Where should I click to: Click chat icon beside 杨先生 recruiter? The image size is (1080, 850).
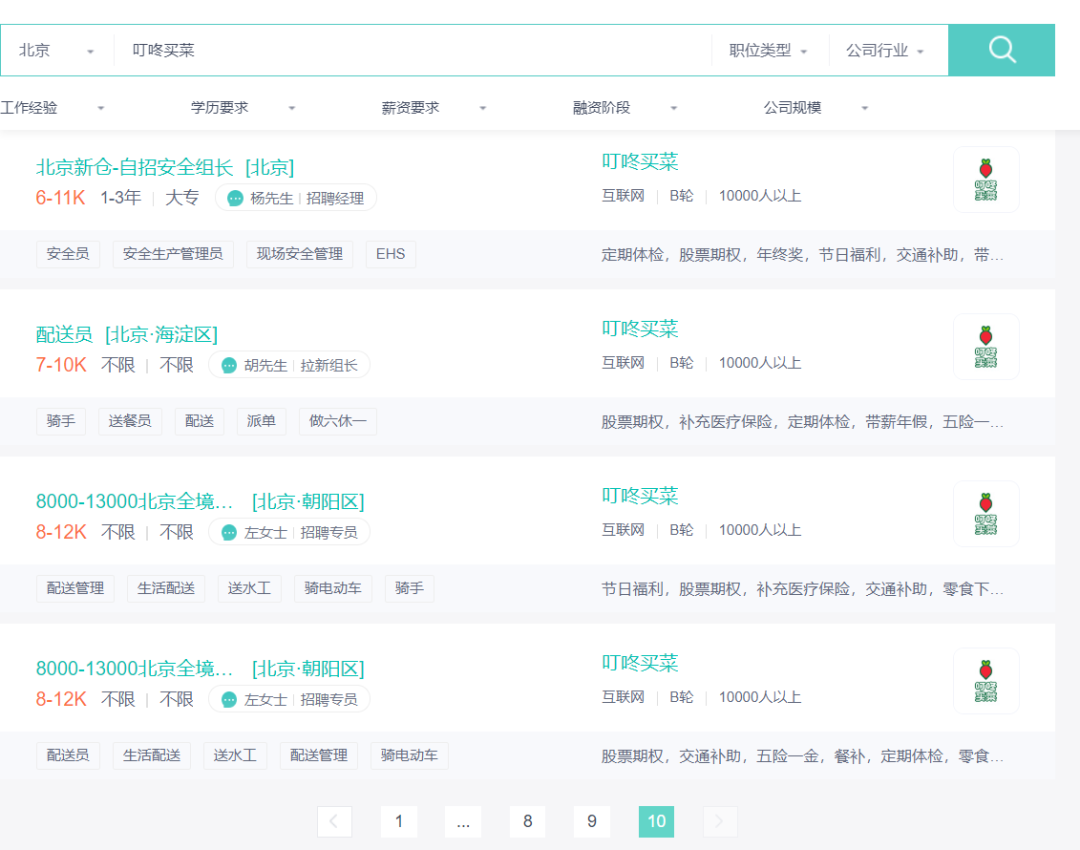[x=235, y=198]
